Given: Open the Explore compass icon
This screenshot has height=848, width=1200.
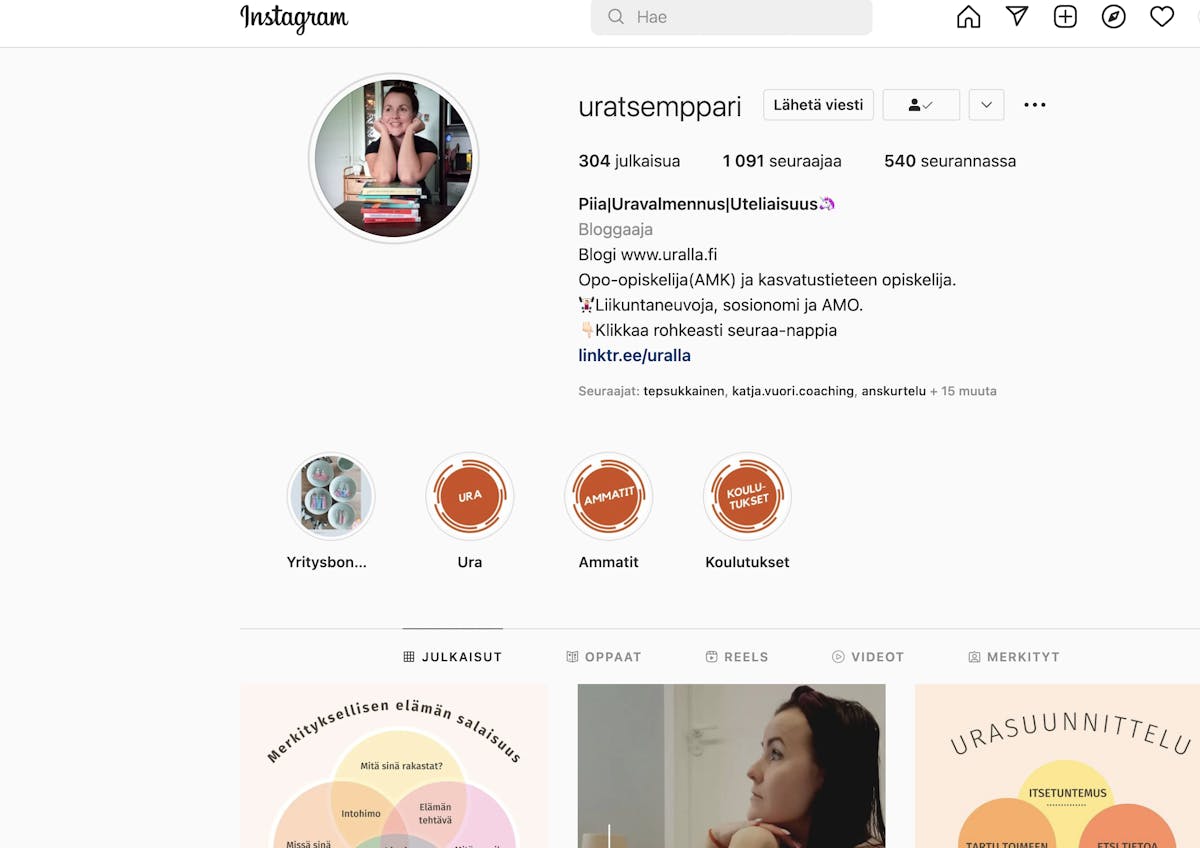Looking at the screenshot, I should pyautogui.click(x=1113, y=17).
